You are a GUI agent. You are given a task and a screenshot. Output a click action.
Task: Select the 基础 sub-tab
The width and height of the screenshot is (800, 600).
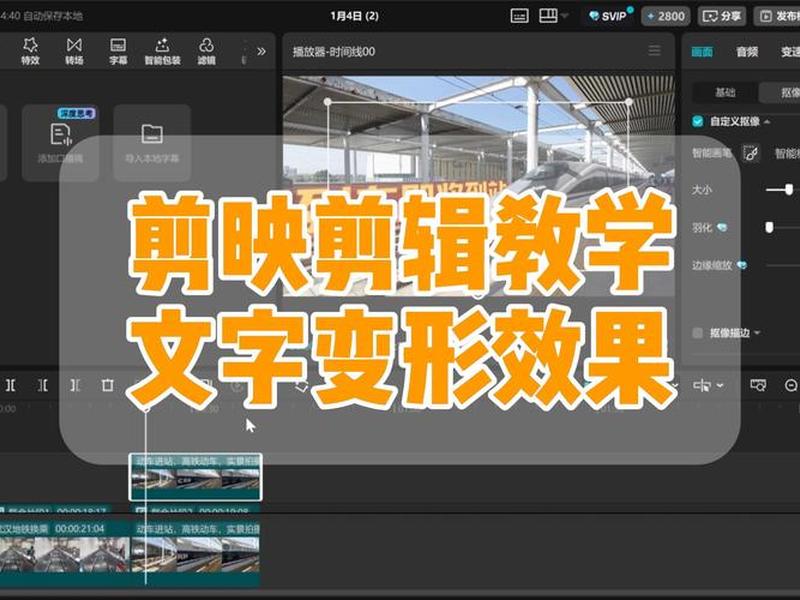(x=725, y=92)
